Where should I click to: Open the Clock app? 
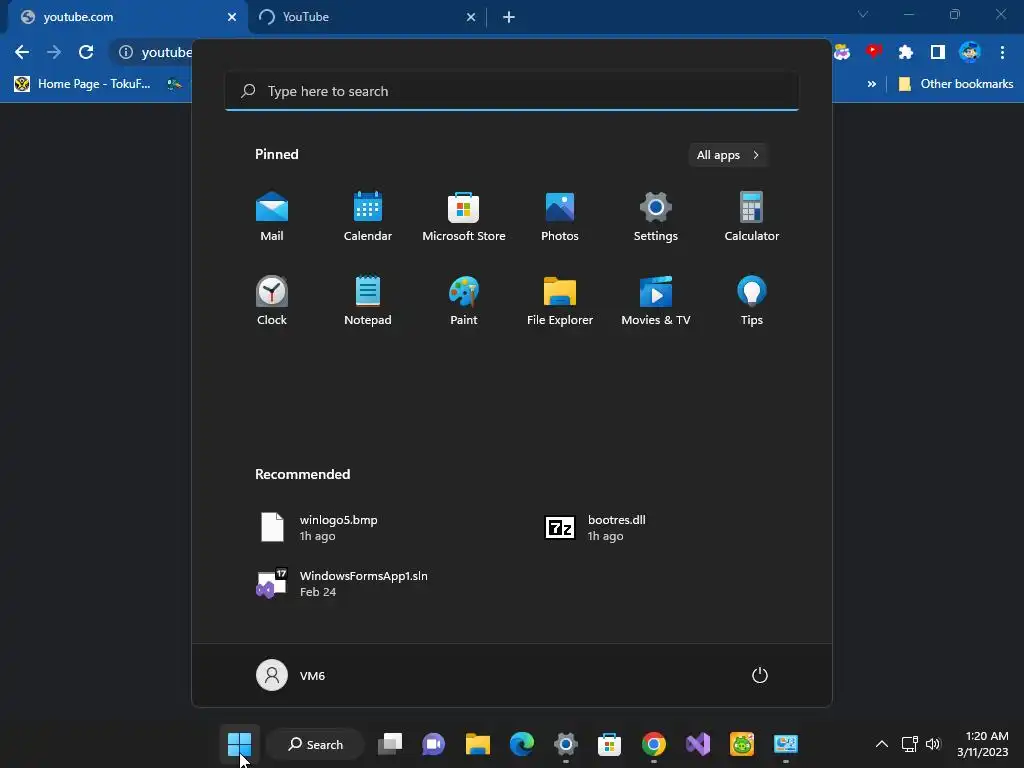point(272,300)
